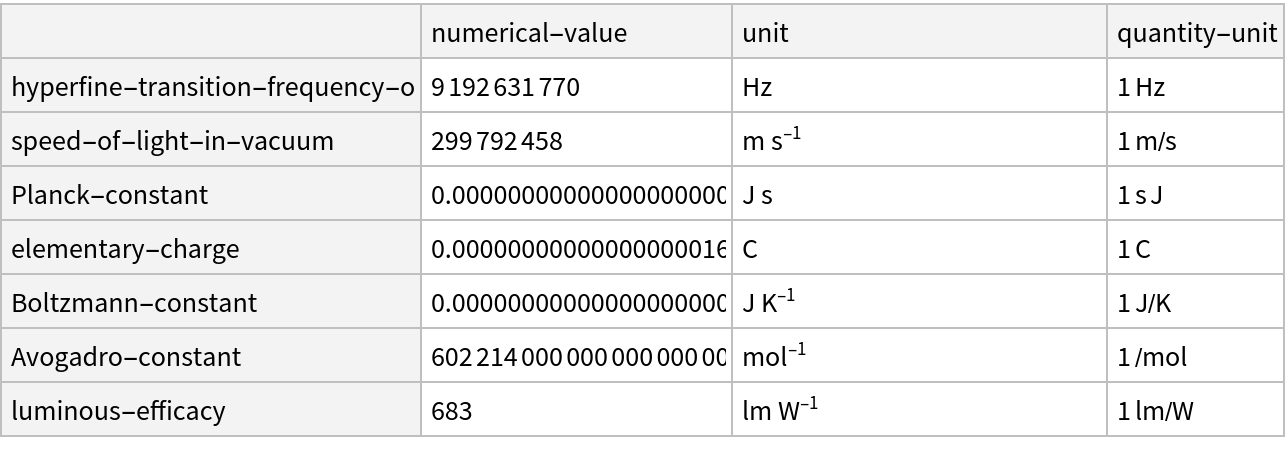Select the speed-of-light-in-vacuum row header
This screenshot has height=470, width=1286.
click(x=211, y=140)
